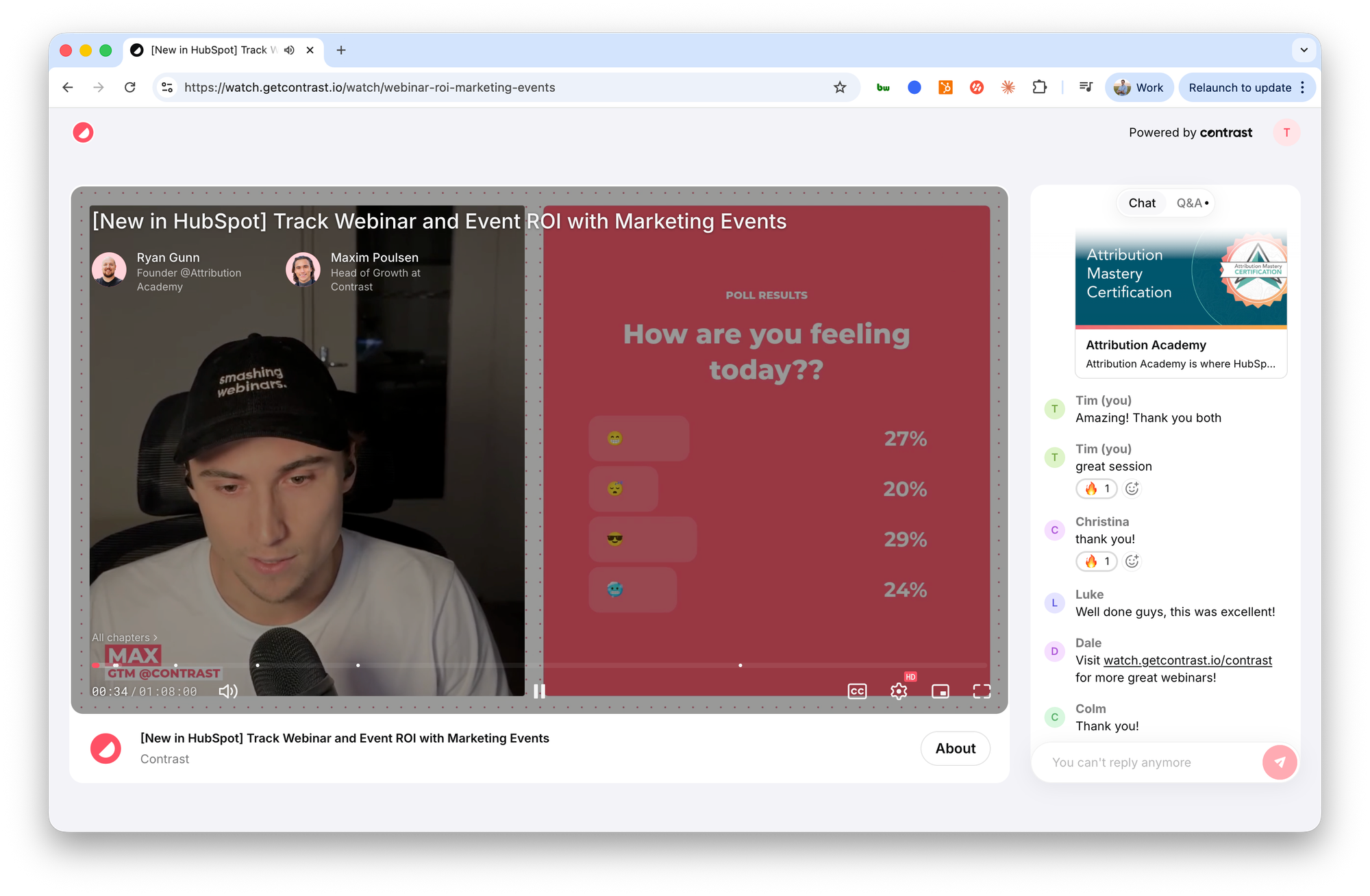
Task: Pause the webinar video
Action: [x=540, y=691]
